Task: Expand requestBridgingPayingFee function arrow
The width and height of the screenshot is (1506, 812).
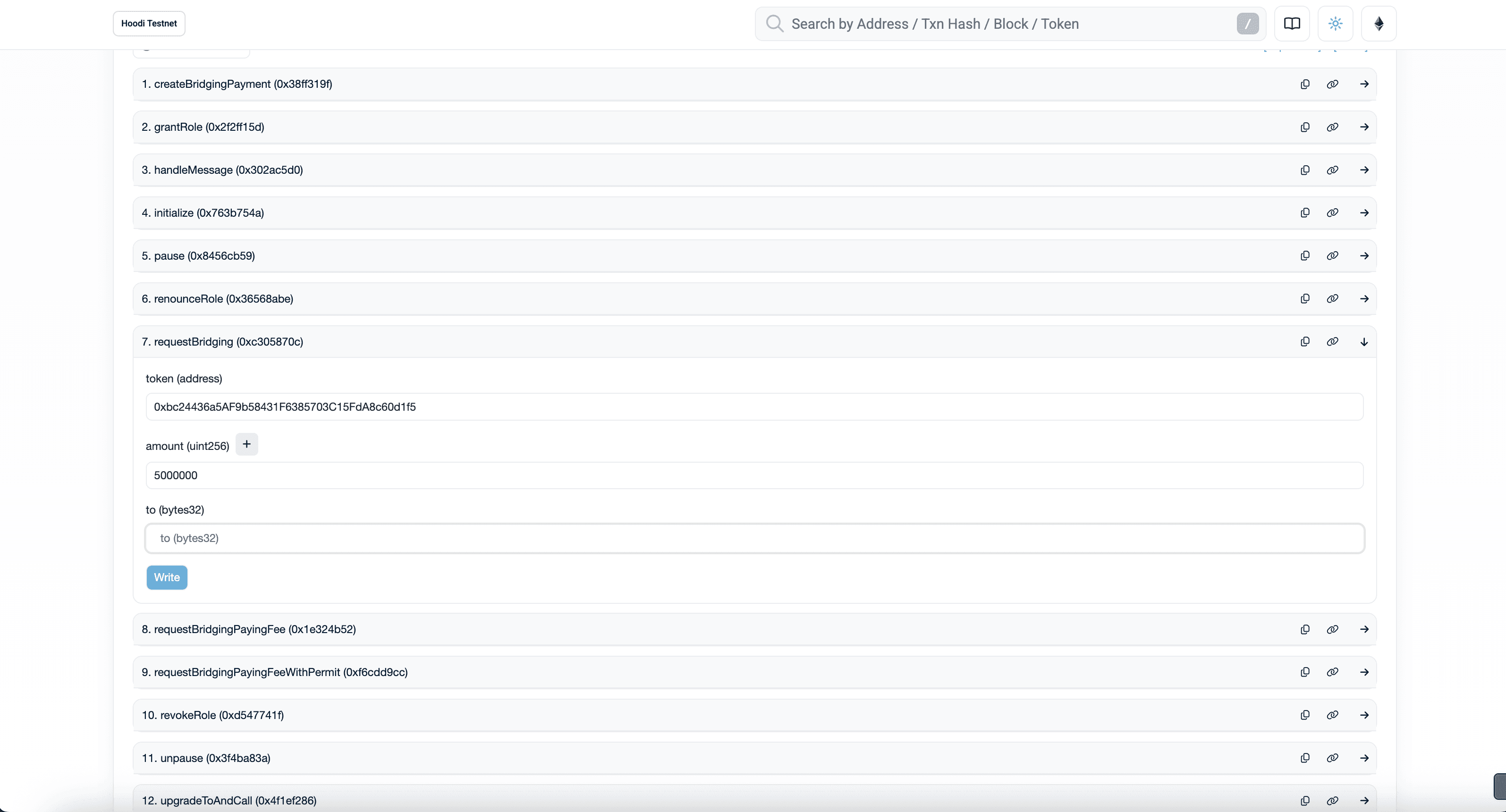Action: [1364, 630]
